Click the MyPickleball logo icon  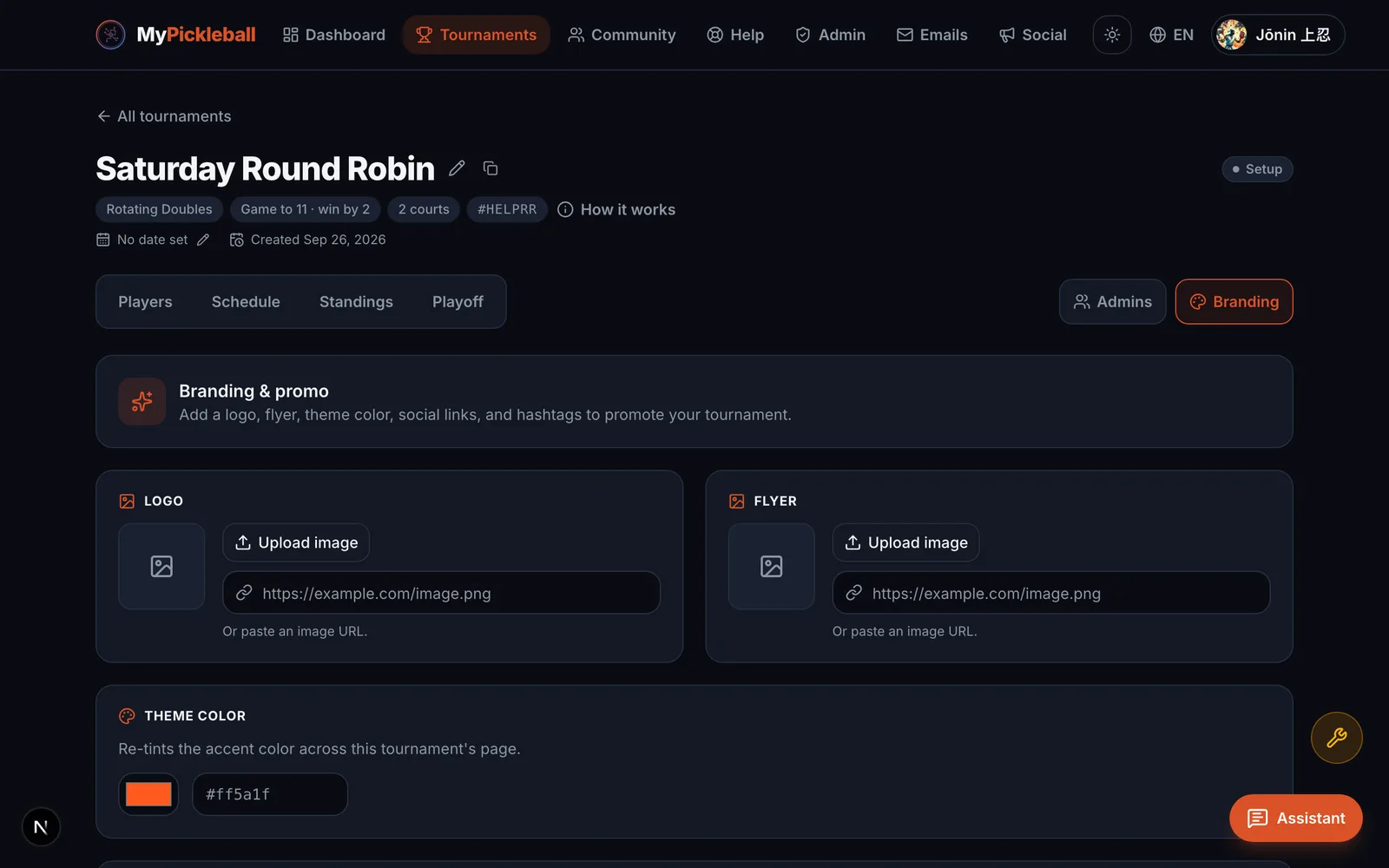pyautogui.click(x=110, y=35)
